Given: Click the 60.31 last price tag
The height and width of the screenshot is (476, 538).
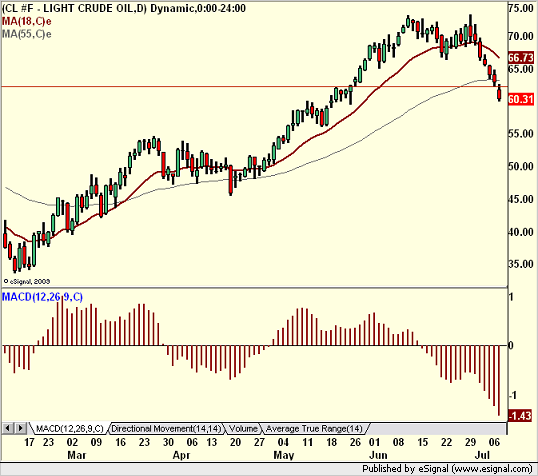Looking at the screenshot, I should [521, 99].
